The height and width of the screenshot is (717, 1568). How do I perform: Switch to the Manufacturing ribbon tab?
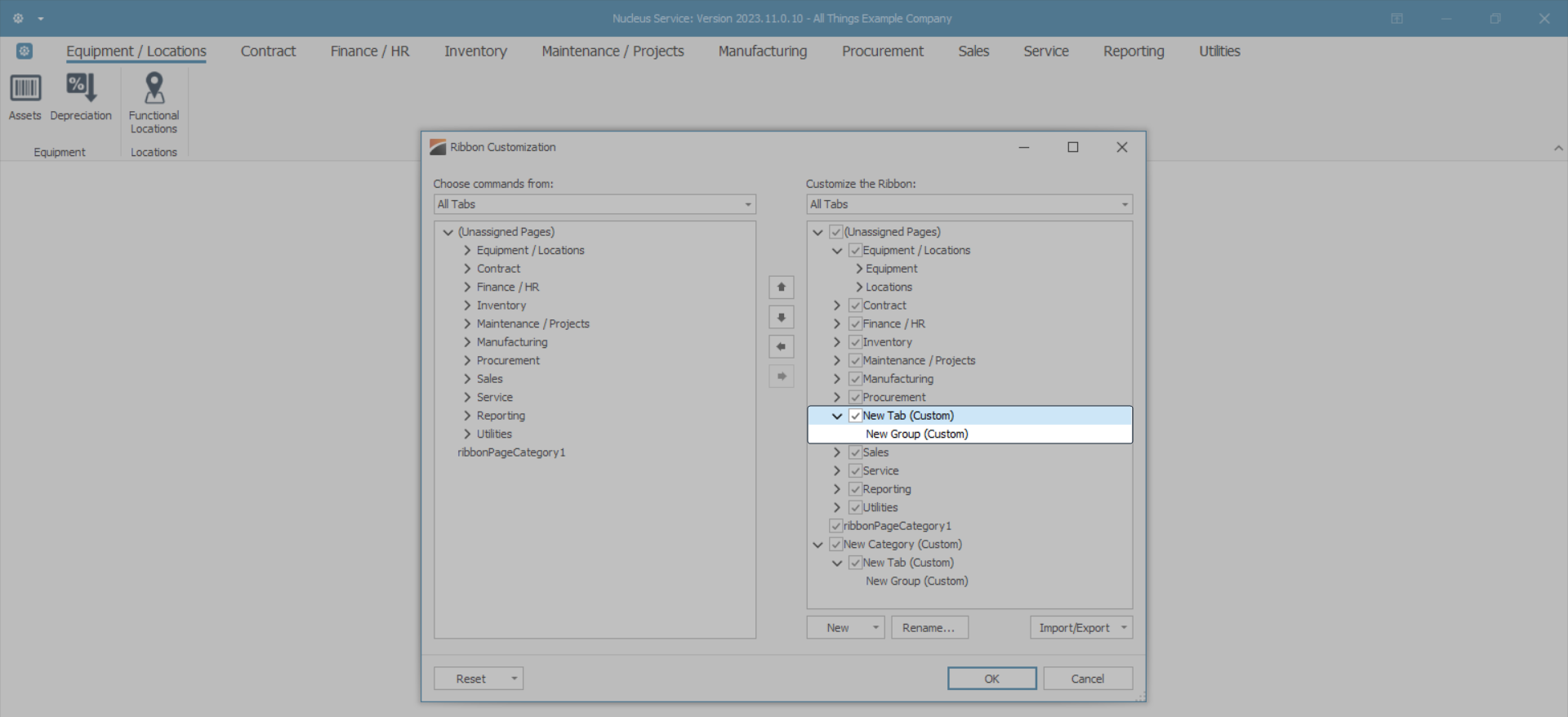[763, 51]
